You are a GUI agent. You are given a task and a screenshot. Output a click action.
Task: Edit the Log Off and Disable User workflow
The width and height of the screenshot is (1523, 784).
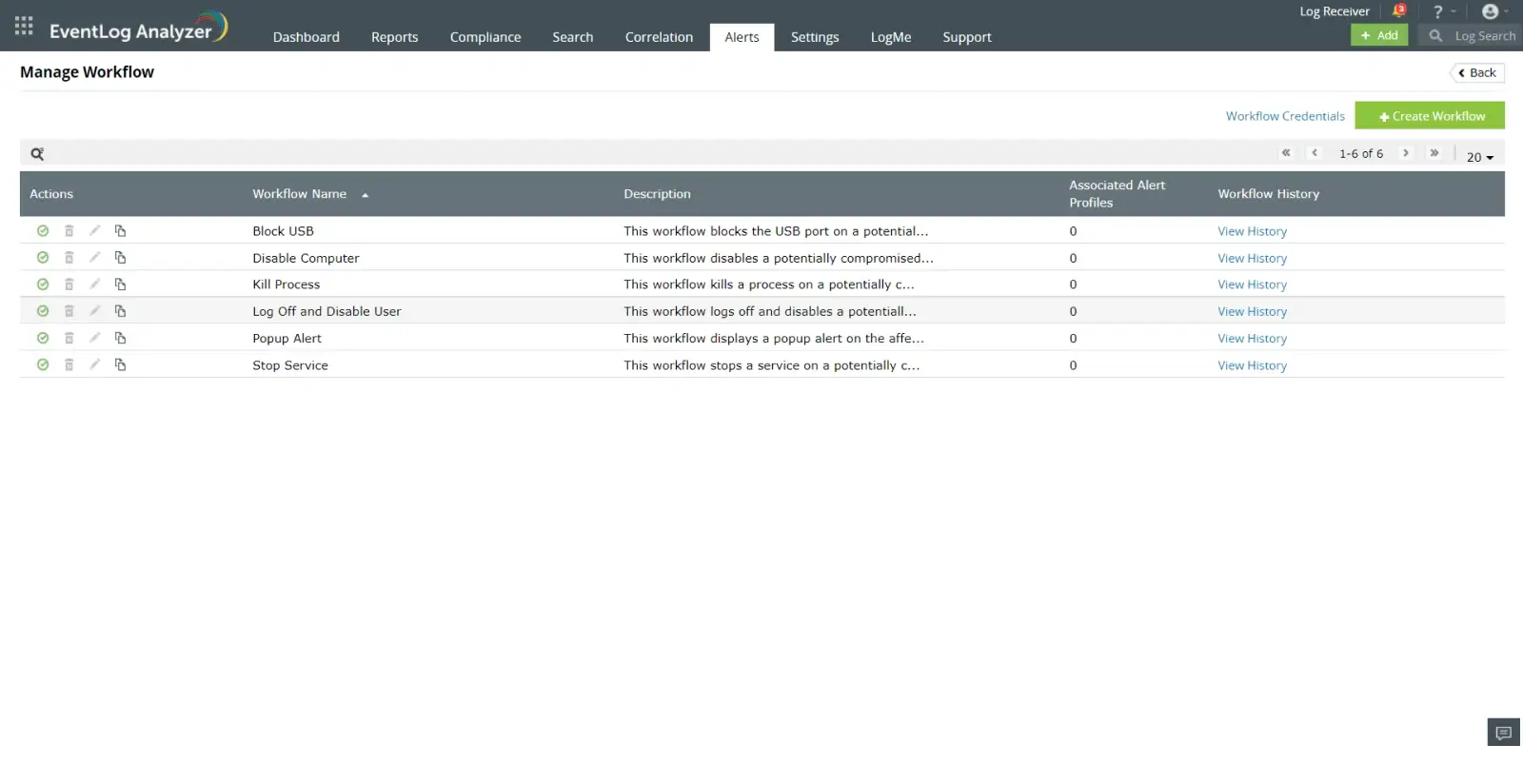tap(94, 310)
